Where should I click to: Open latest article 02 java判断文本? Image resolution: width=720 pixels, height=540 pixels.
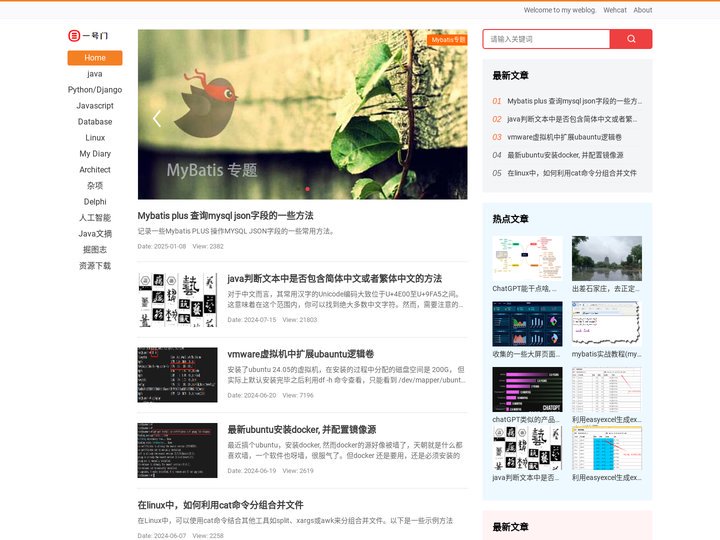coord(572,119)
